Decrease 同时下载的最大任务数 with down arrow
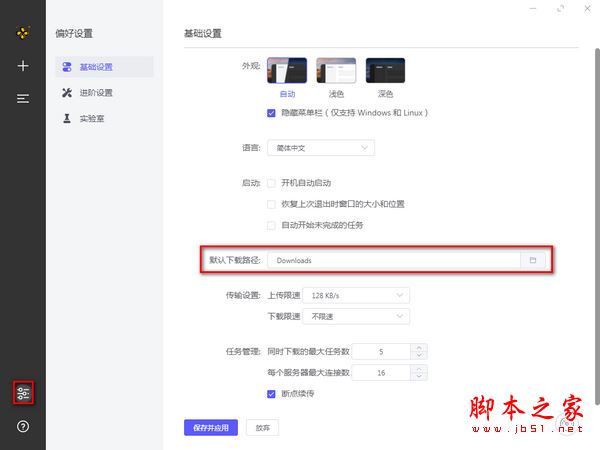The width and height of the screenshot is (600, 450). tap(419, 355)
